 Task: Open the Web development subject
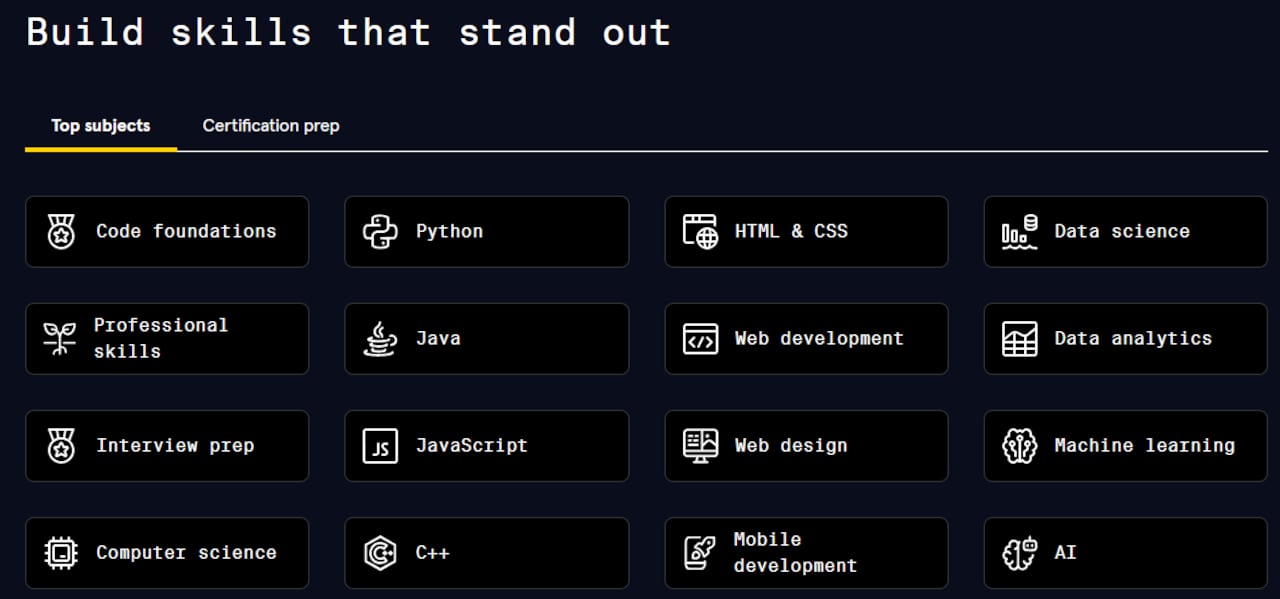(806, 339)
